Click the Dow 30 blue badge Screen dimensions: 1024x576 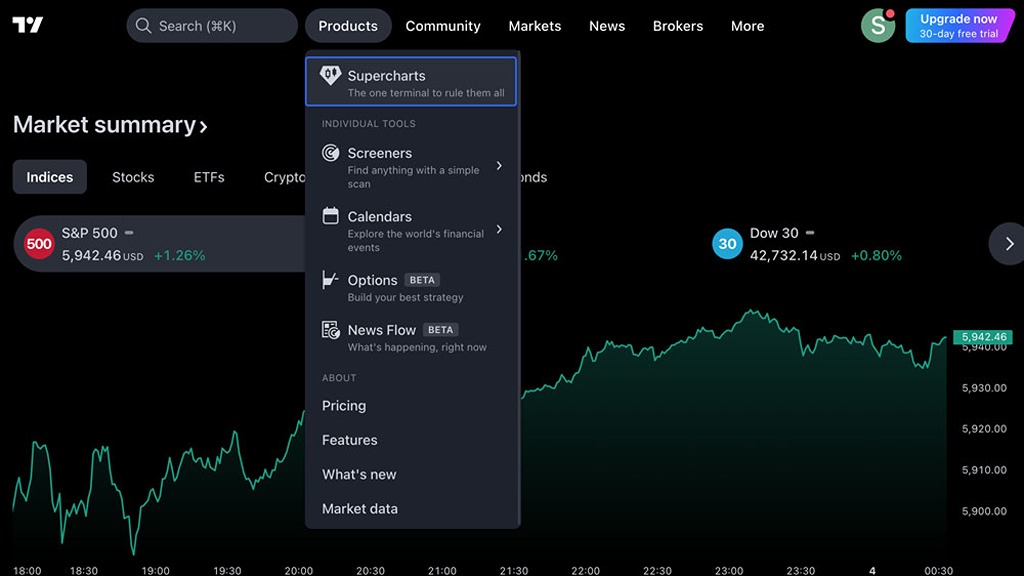coord(727,244)
